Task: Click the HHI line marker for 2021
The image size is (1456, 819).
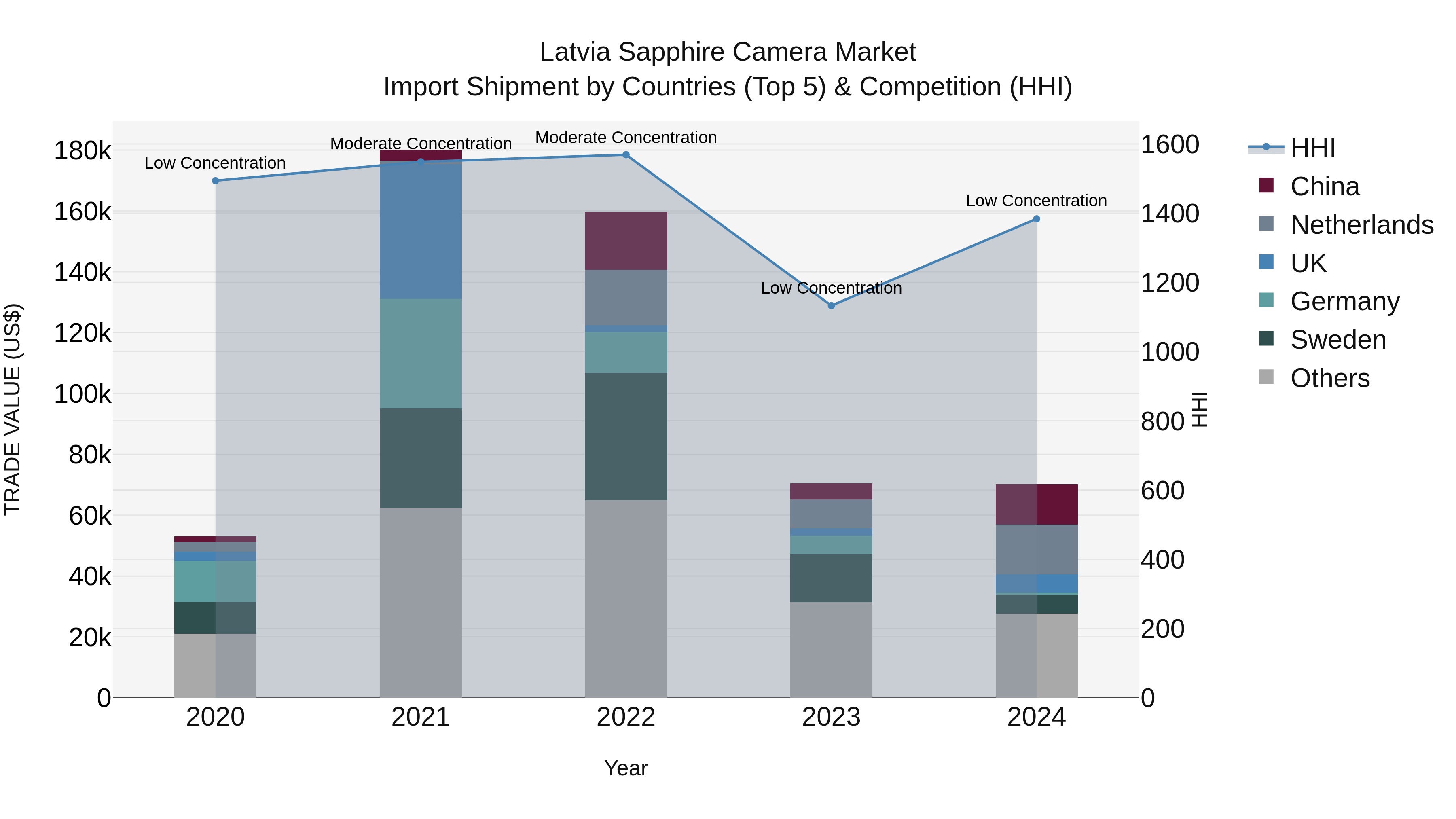Action: [x=421, y=162]
